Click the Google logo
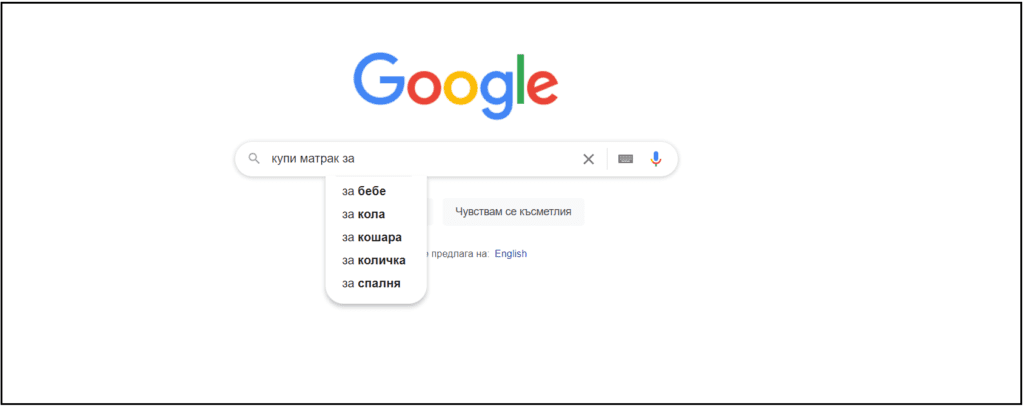This screenshot has width=1024, height=408. [x=455, y=87]
